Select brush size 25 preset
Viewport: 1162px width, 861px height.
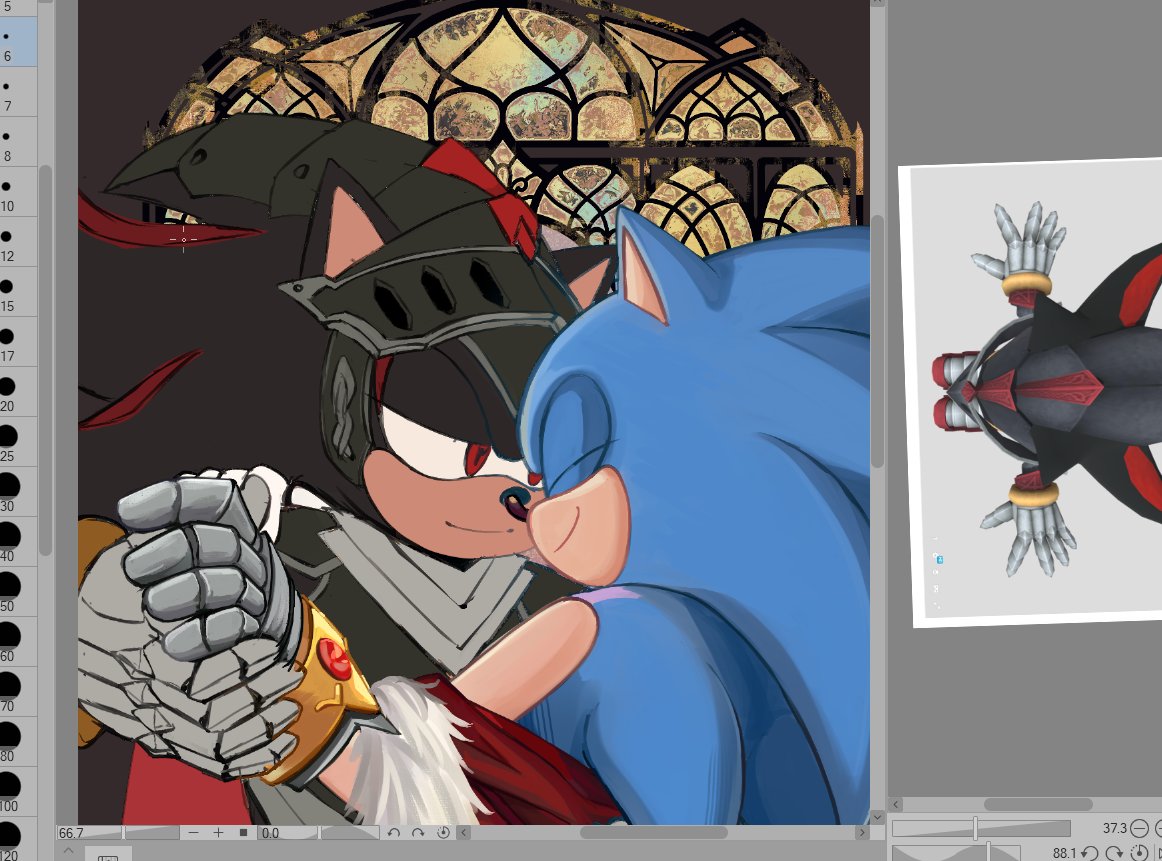pos(18,442)
